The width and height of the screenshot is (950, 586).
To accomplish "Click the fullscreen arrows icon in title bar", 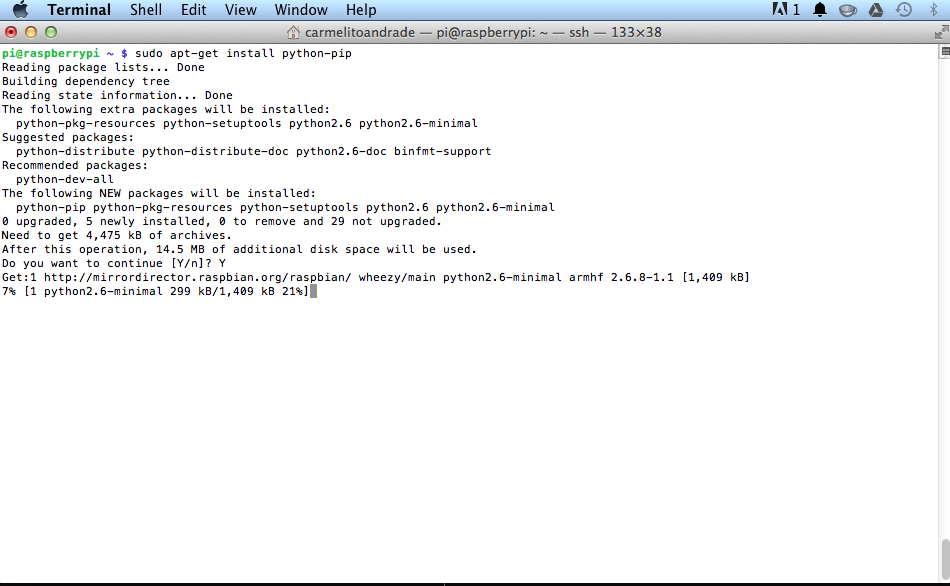I will click(941, 32).
